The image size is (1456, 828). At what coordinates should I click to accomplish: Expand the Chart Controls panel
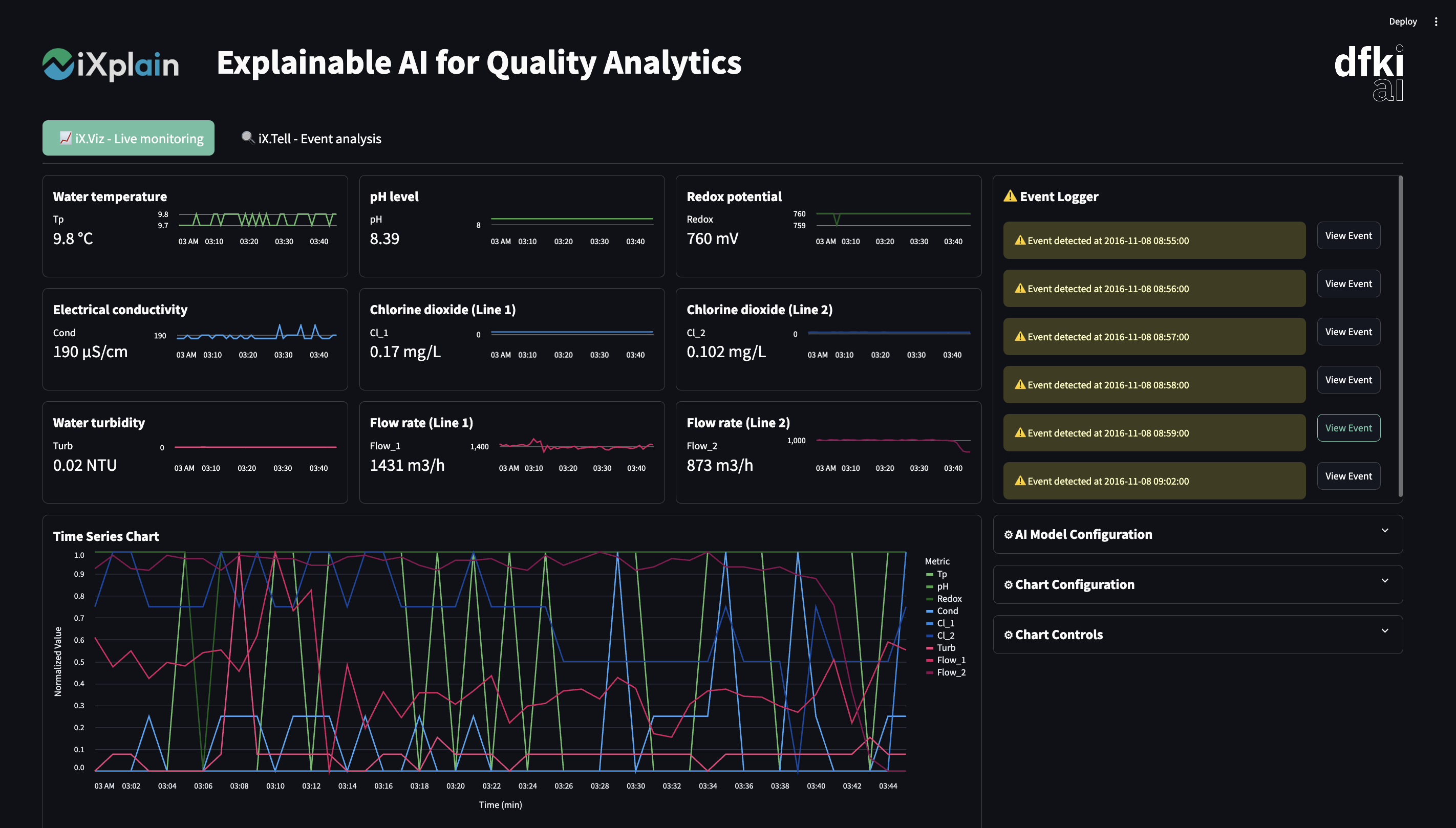1384,630
